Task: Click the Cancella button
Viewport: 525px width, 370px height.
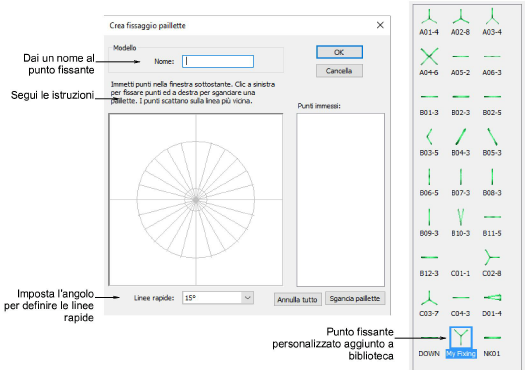Action: tap(339, 71)
